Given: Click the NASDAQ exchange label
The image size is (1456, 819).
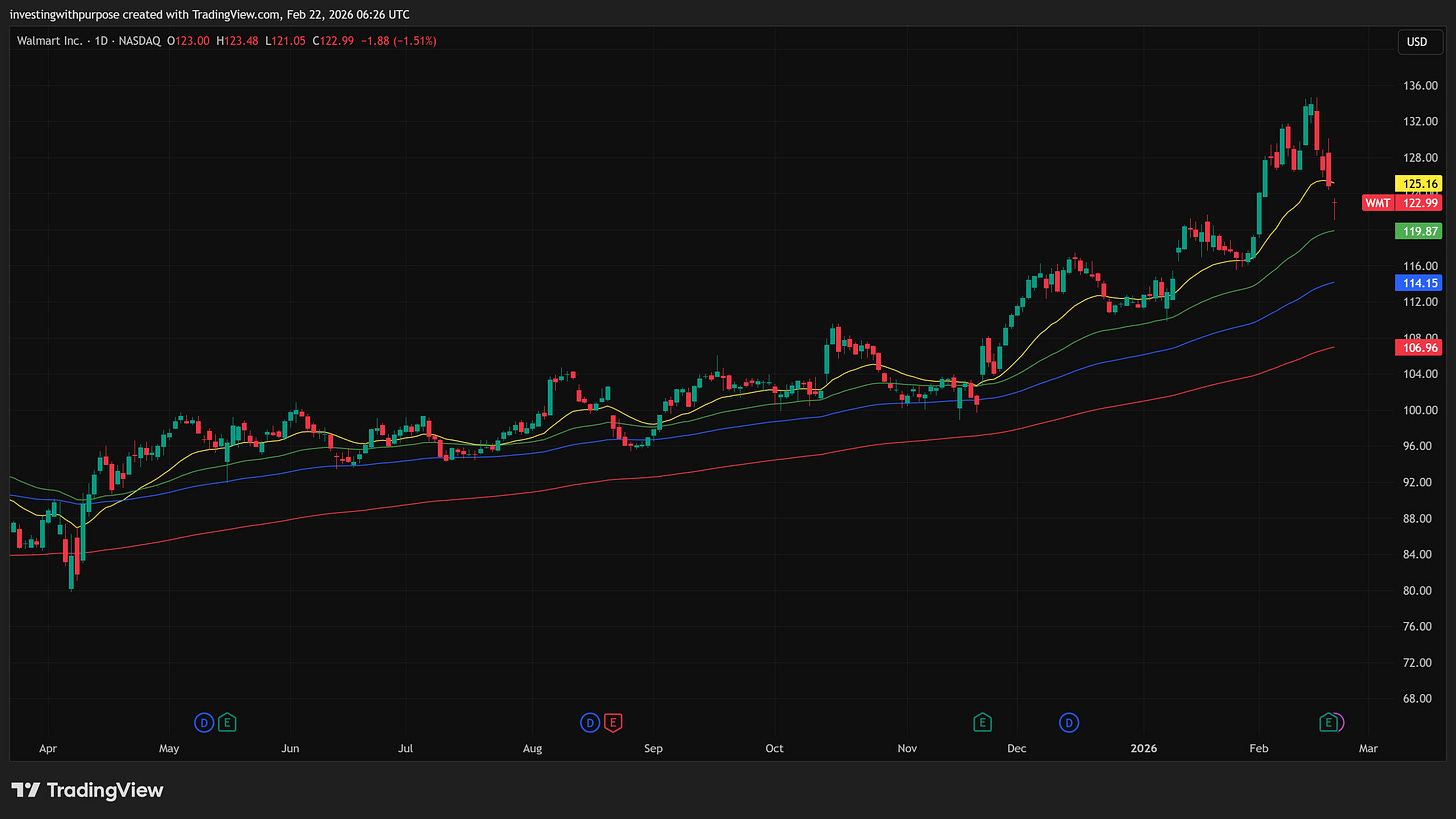Looking at the screenshot, I should 141,41.
